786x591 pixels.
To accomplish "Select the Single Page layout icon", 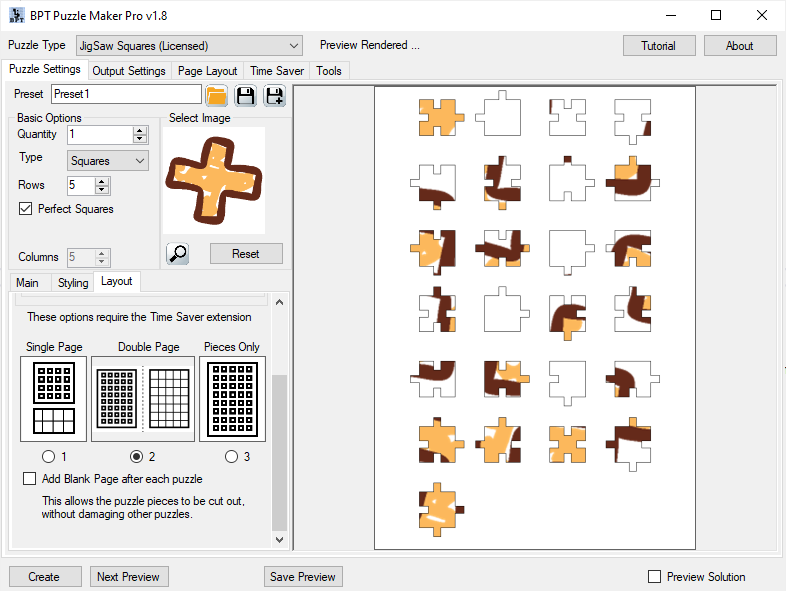I will 54,398.
